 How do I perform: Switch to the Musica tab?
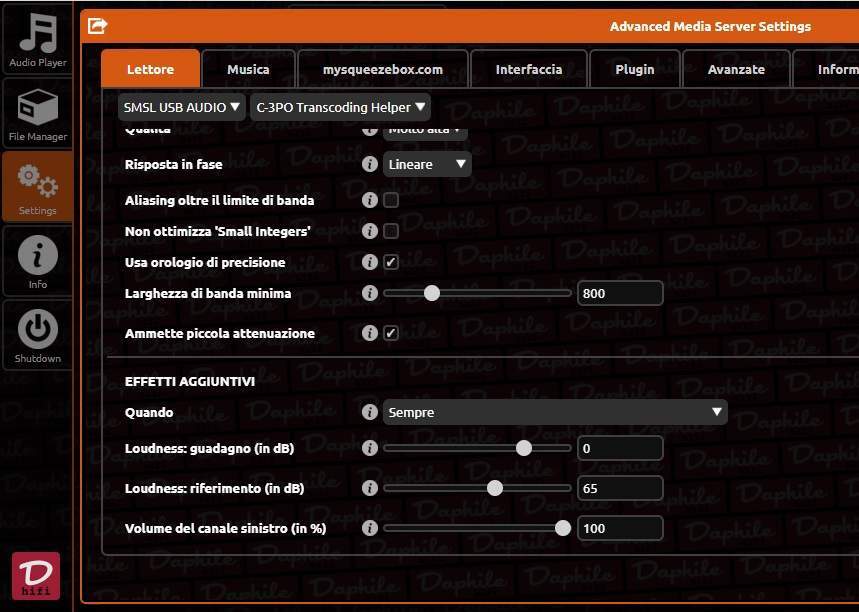(248, 69)
